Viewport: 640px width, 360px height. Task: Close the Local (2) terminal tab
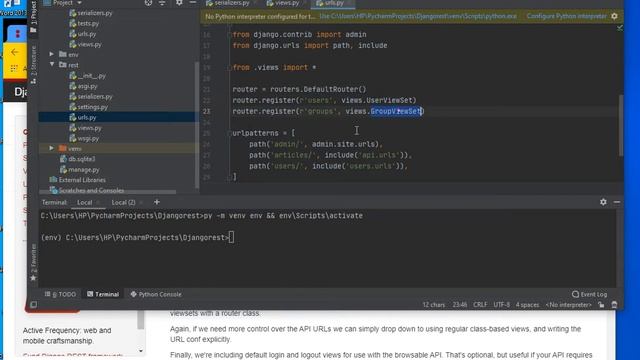point(141,202)
